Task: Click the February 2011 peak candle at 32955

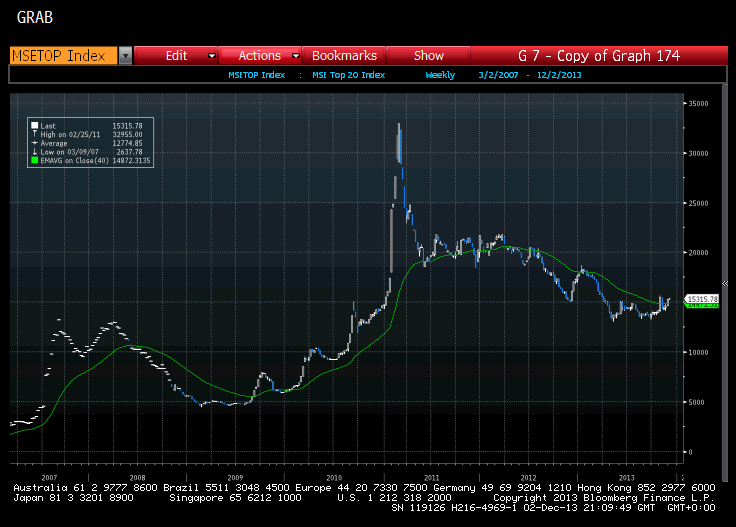Action: pyautogui.click(x=399, y=142)
